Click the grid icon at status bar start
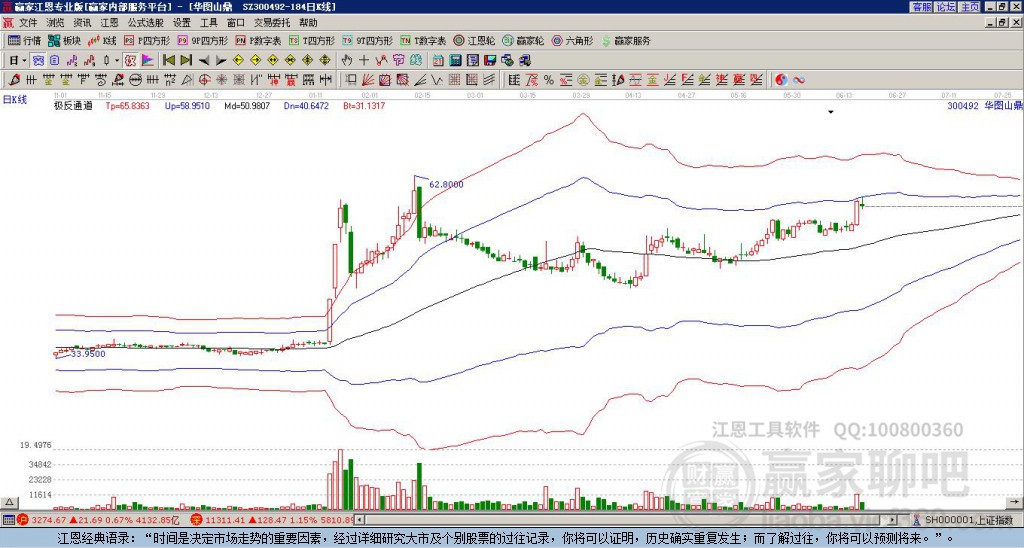1024x548 pixels. click(8, 520)
